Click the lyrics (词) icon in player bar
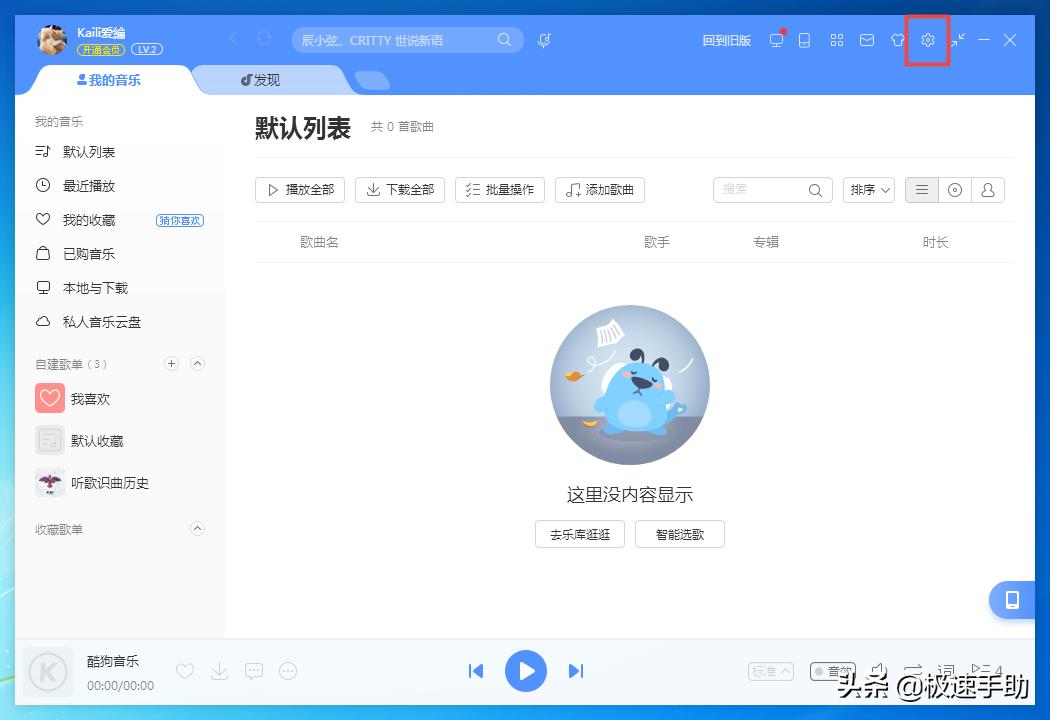The width and height of the screenshot is (1050, 720). (x=944, y=670)
